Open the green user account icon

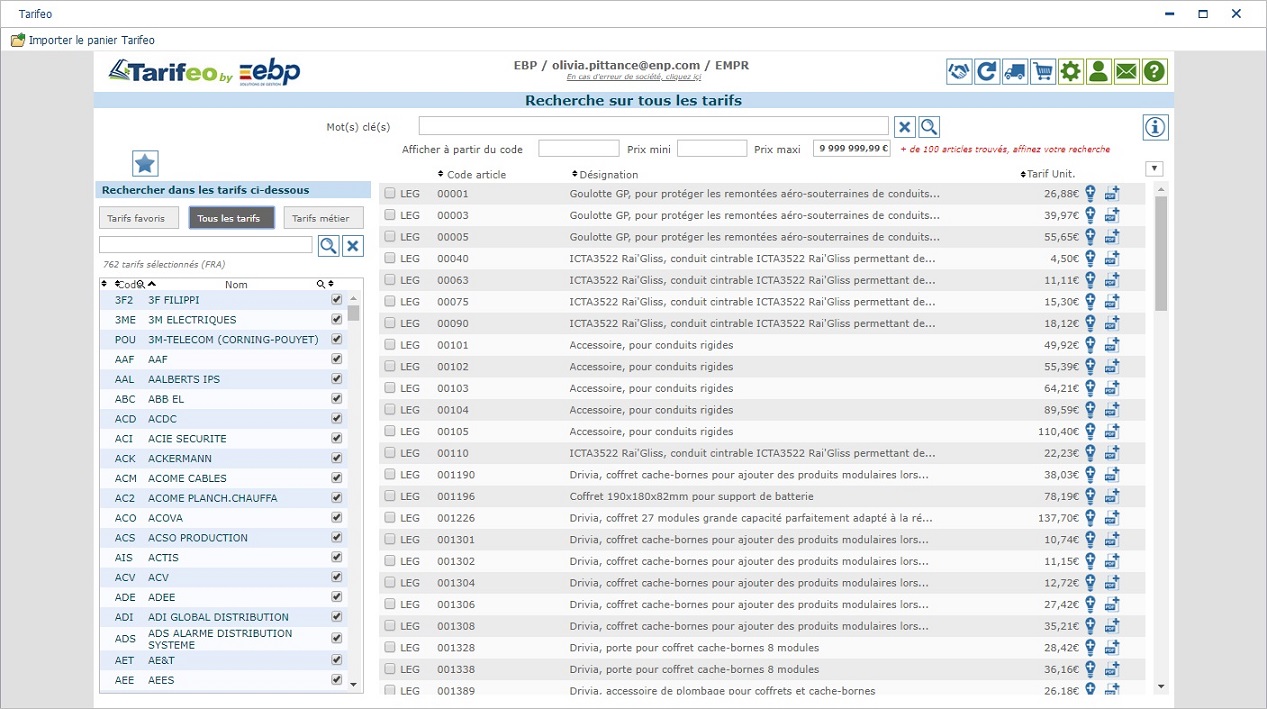point(1099,71)
